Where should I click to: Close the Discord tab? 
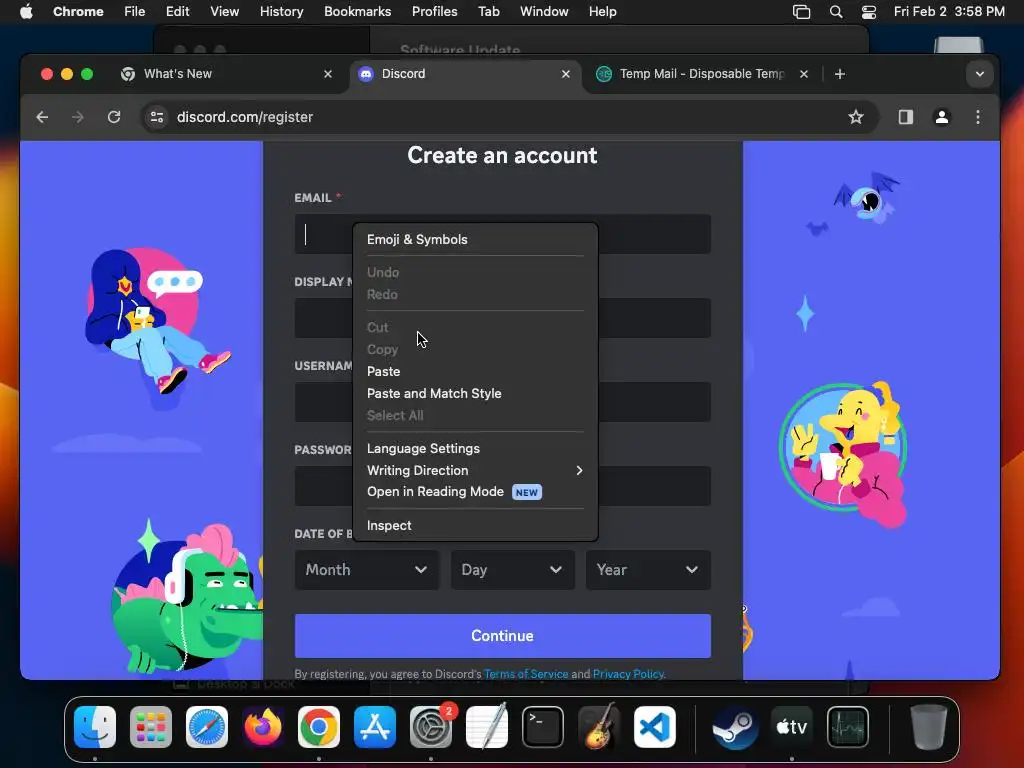pyautogui.click(x=566, y=74)
